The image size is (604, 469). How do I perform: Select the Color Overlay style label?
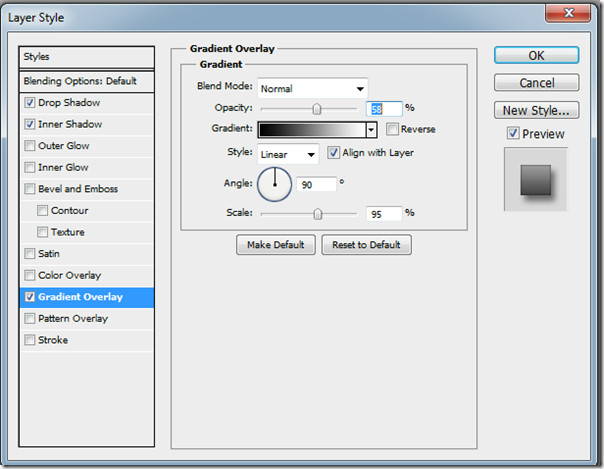69,275
